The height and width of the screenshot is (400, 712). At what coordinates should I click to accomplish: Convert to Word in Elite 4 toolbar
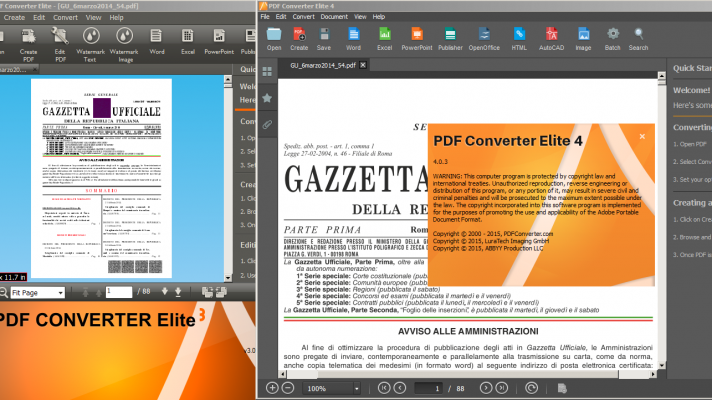353,39
